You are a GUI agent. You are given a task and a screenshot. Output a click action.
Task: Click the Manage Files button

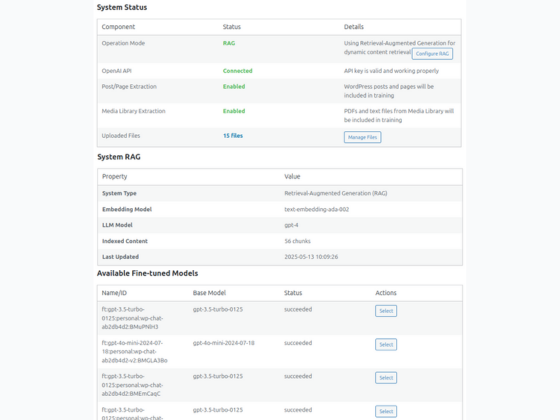coord(362,137)
